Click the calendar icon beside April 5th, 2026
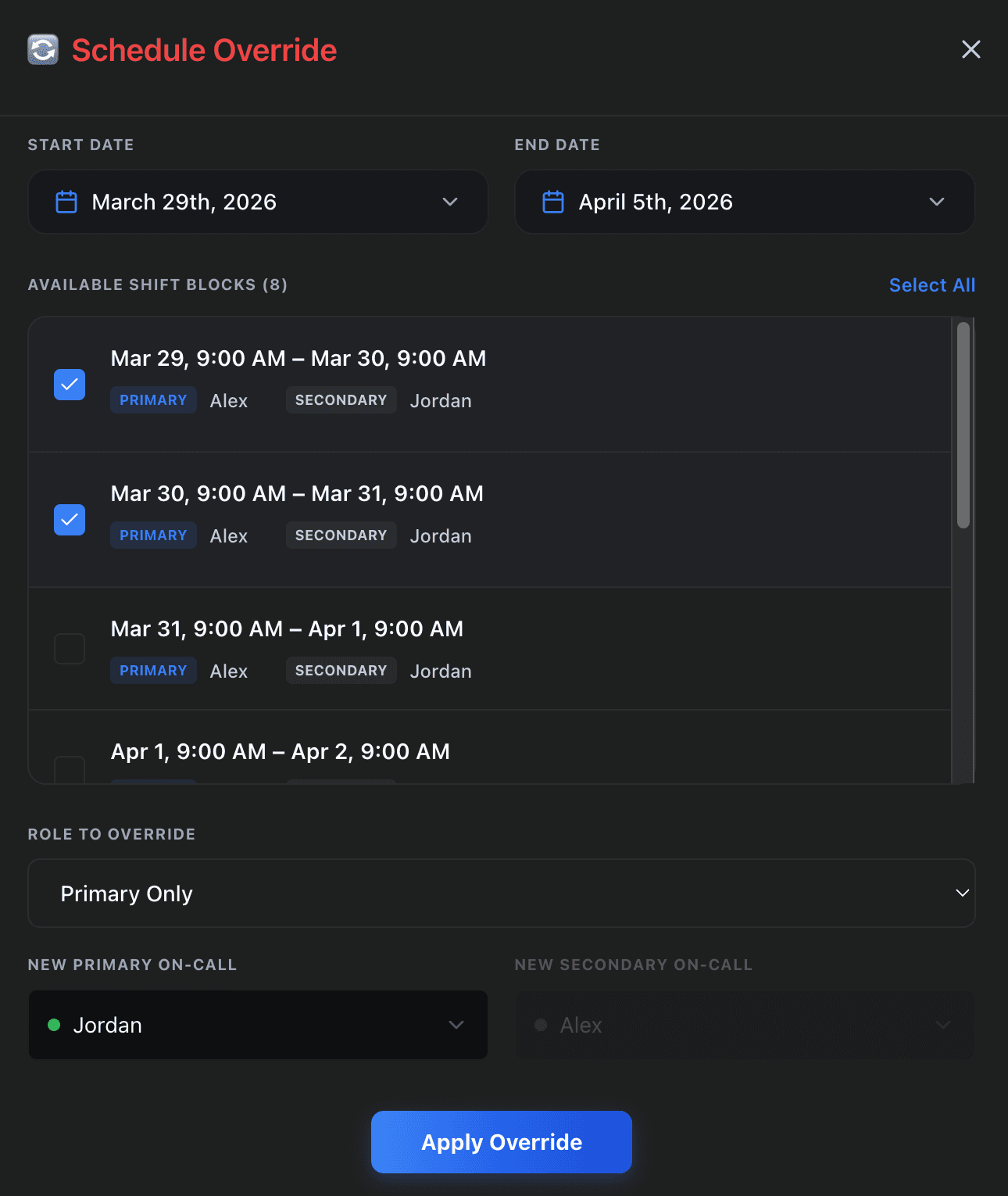The width and height of the screenshot is (1008, 1196). click(x=553, y=202)
